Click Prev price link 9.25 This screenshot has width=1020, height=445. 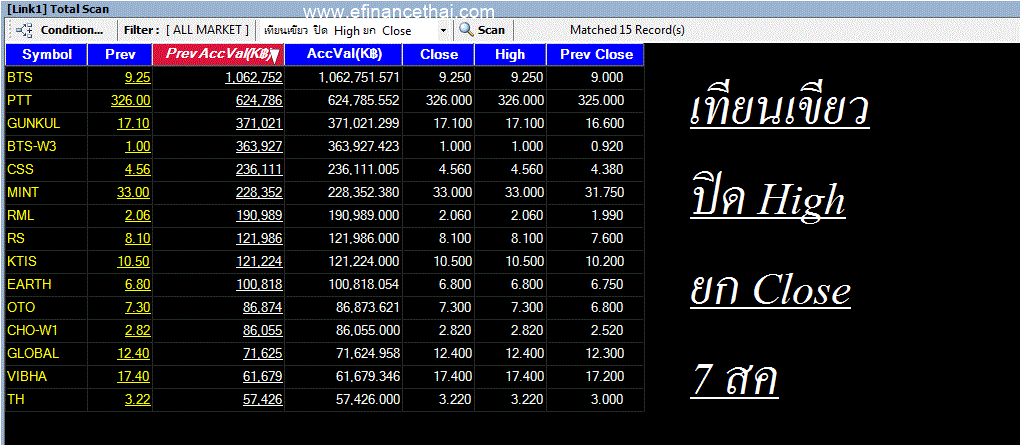(138, 77)
